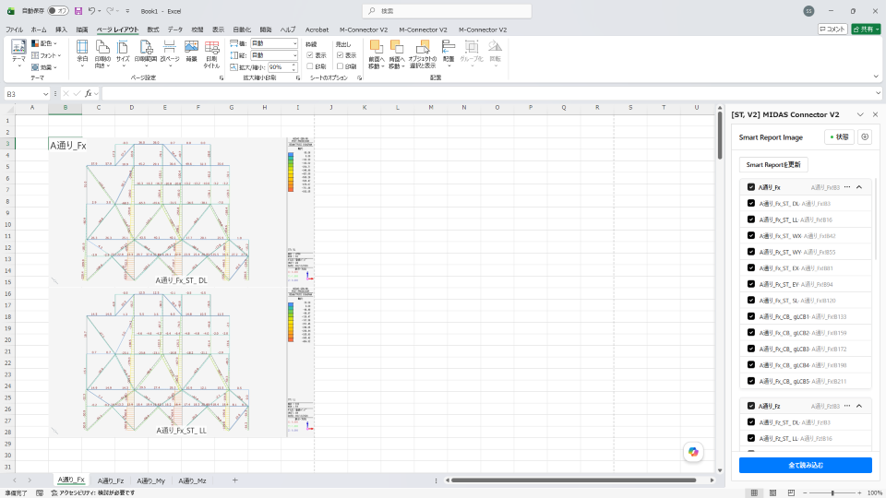Switch to Normal view in status bar
The height and width of the screenshot is (498, 886).
tap(754, 493)
